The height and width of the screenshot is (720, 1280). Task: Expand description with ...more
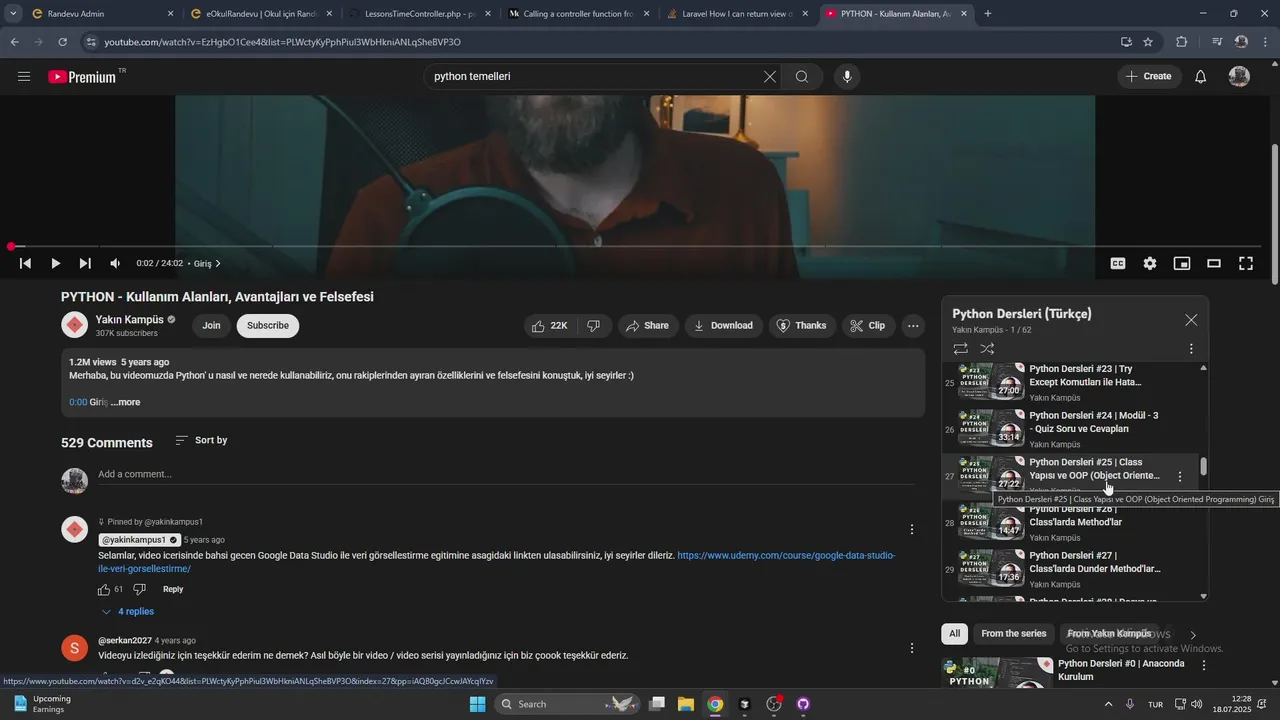tap(126, 402)
